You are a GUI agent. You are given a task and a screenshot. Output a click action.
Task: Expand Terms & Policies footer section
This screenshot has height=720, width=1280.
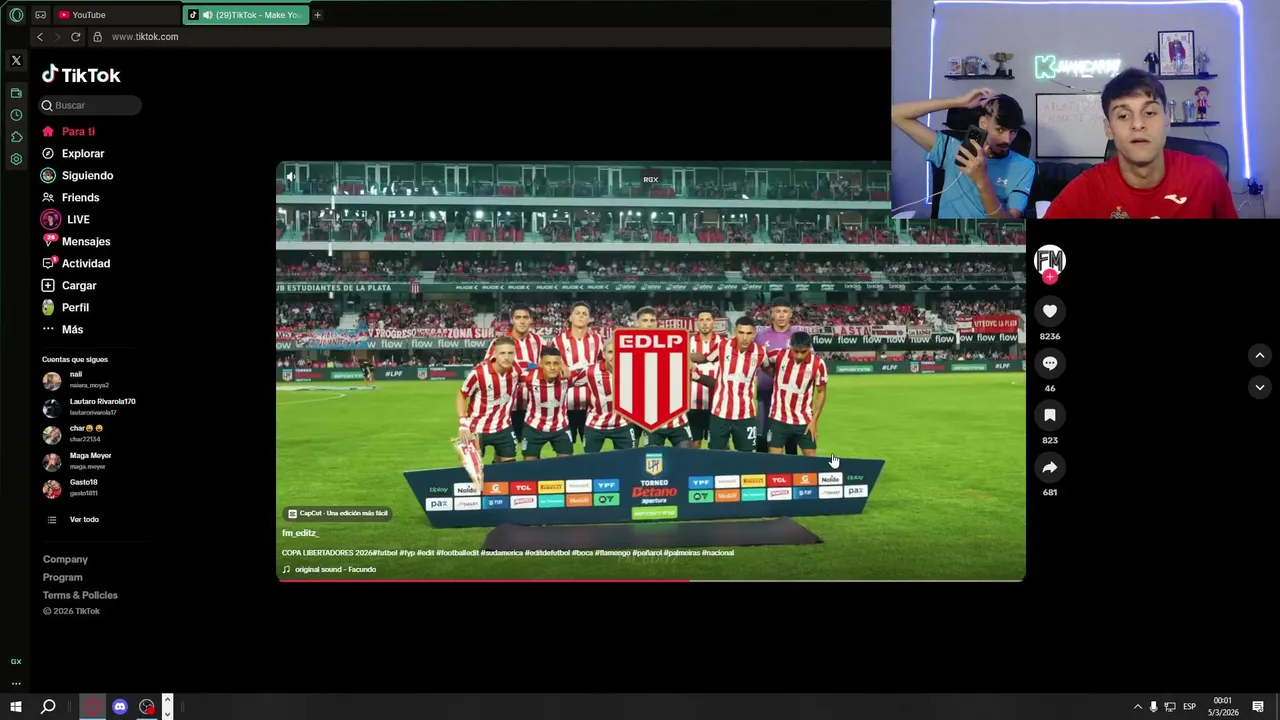point(80,596)
